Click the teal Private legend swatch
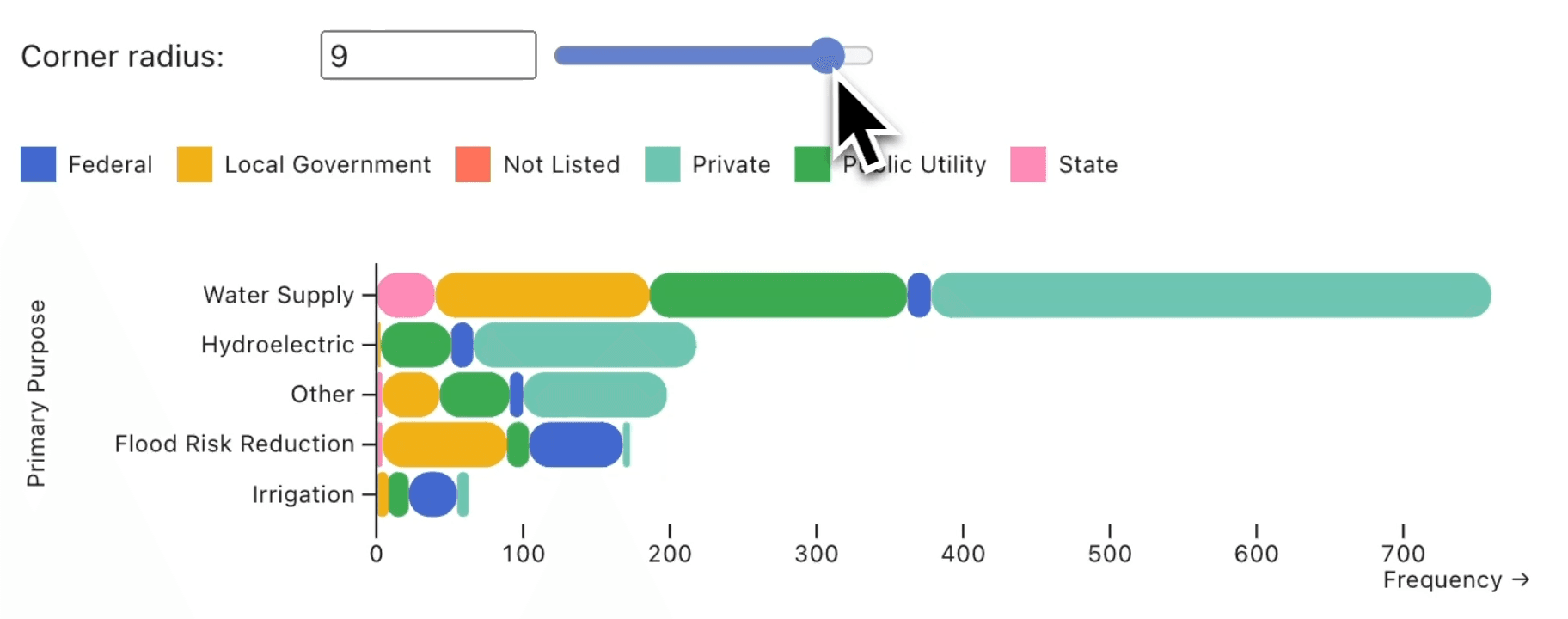Viewport: 1568px width, 619px height. tap(662, 164)
